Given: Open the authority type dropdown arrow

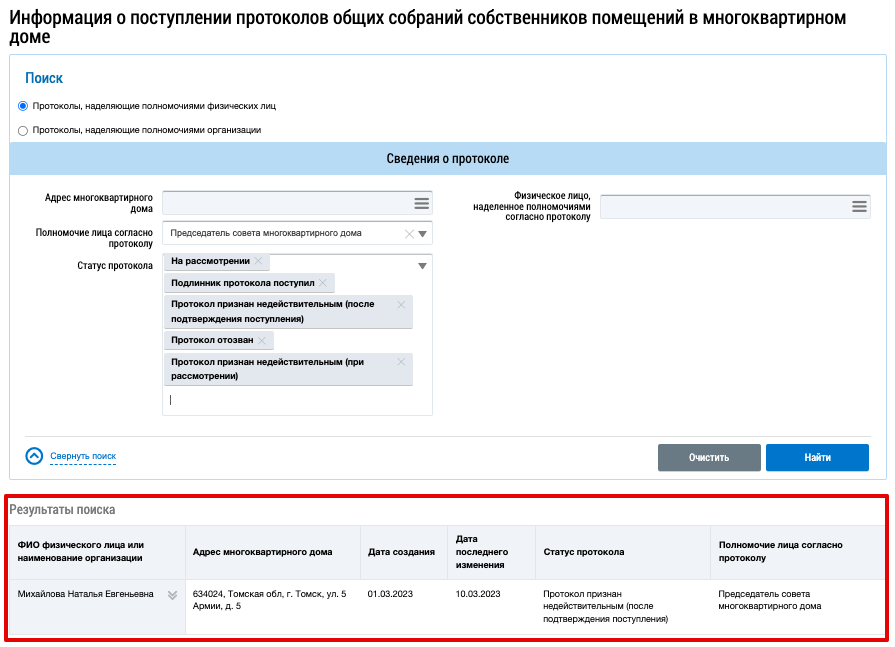Looking at the screenshot, I should point(423,234).
